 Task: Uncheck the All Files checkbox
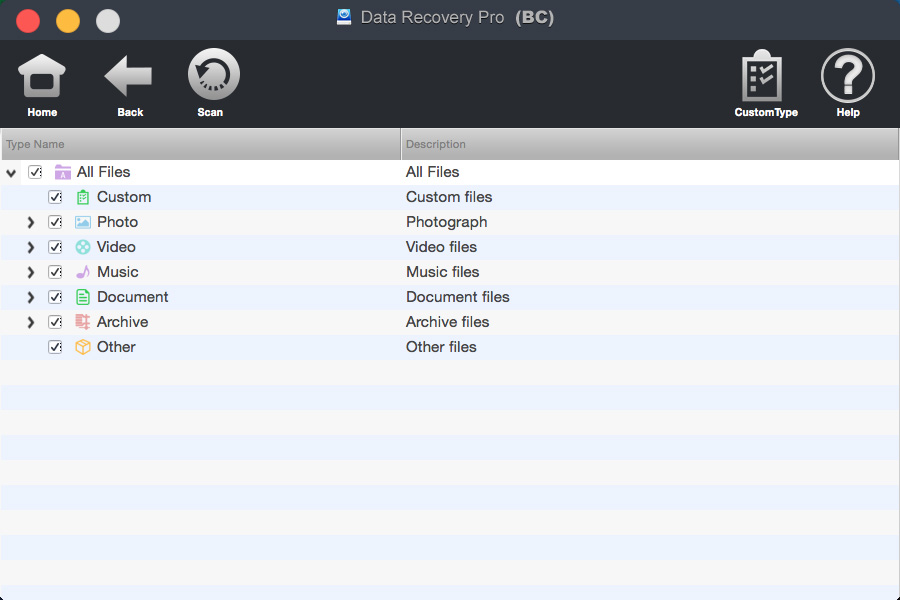pos(35,172)
